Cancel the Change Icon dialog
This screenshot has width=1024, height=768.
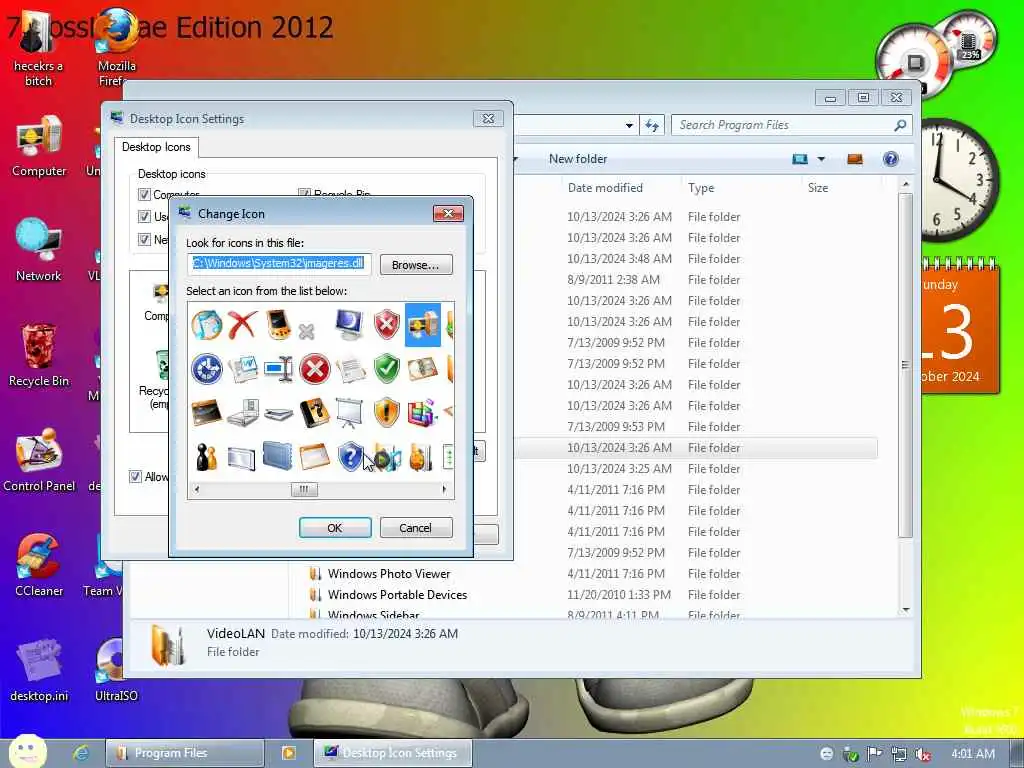coord(416,528)
